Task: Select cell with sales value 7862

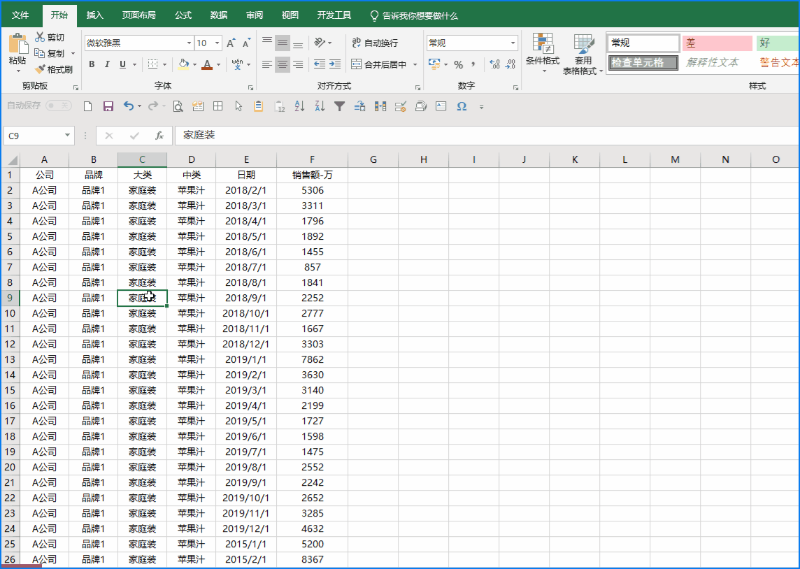Action: click(312, 359)
